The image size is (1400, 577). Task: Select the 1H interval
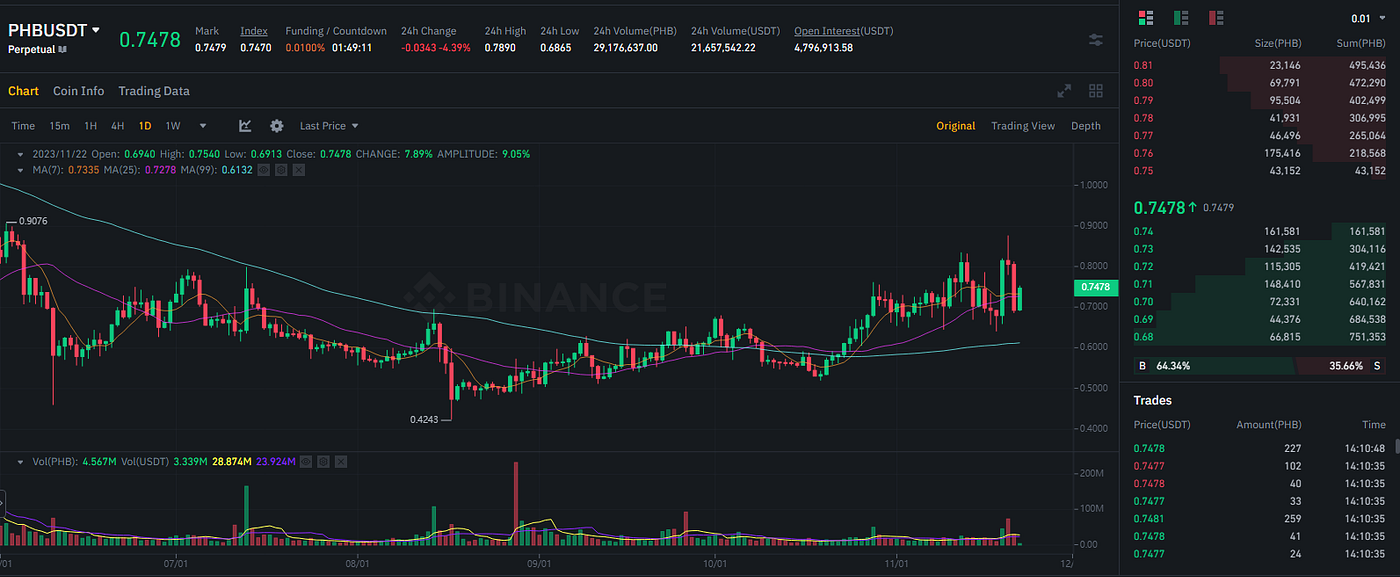click(x=91, y=126)
